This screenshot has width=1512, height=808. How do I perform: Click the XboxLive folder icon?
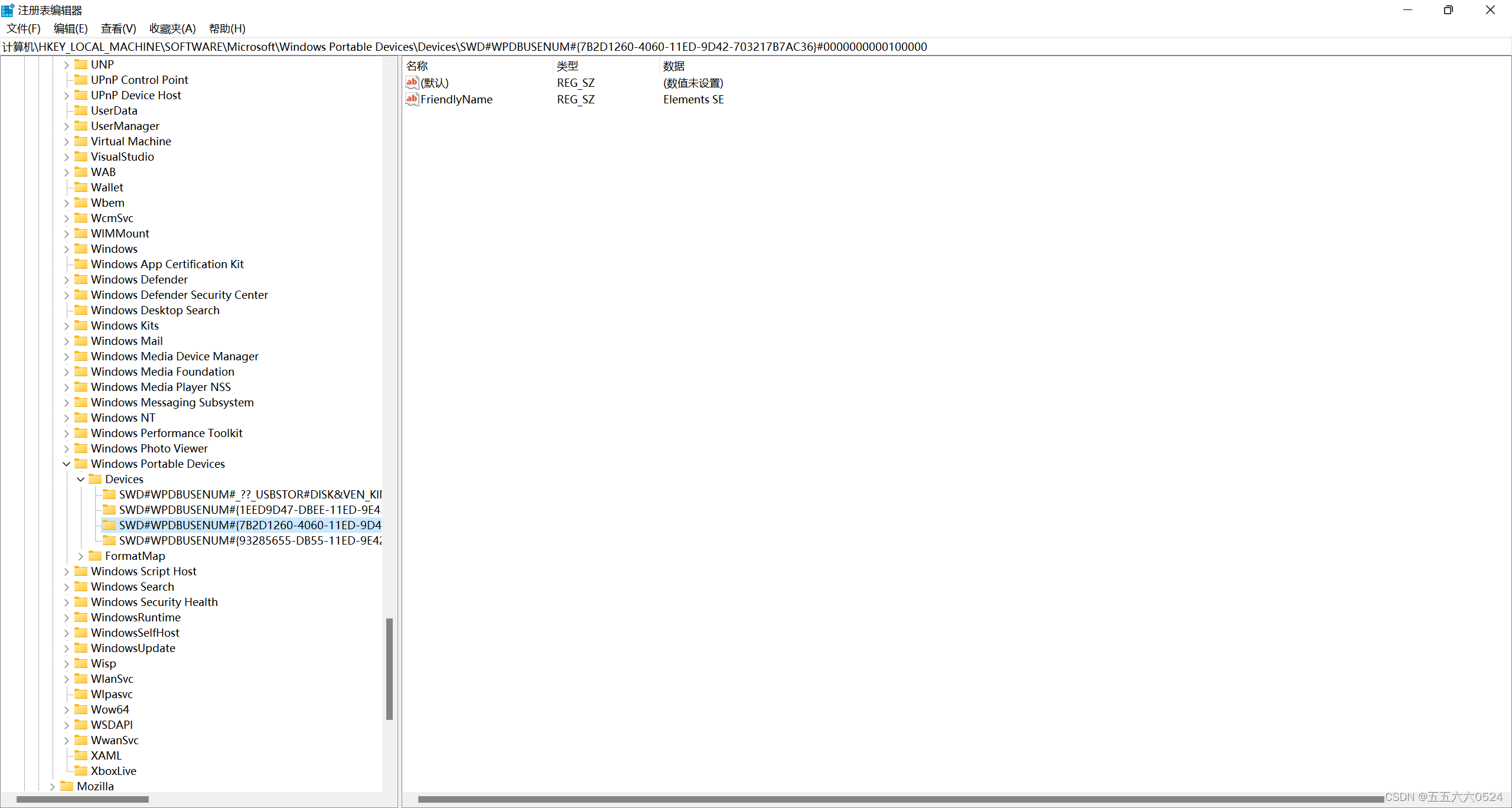click(x=81, y=771)
